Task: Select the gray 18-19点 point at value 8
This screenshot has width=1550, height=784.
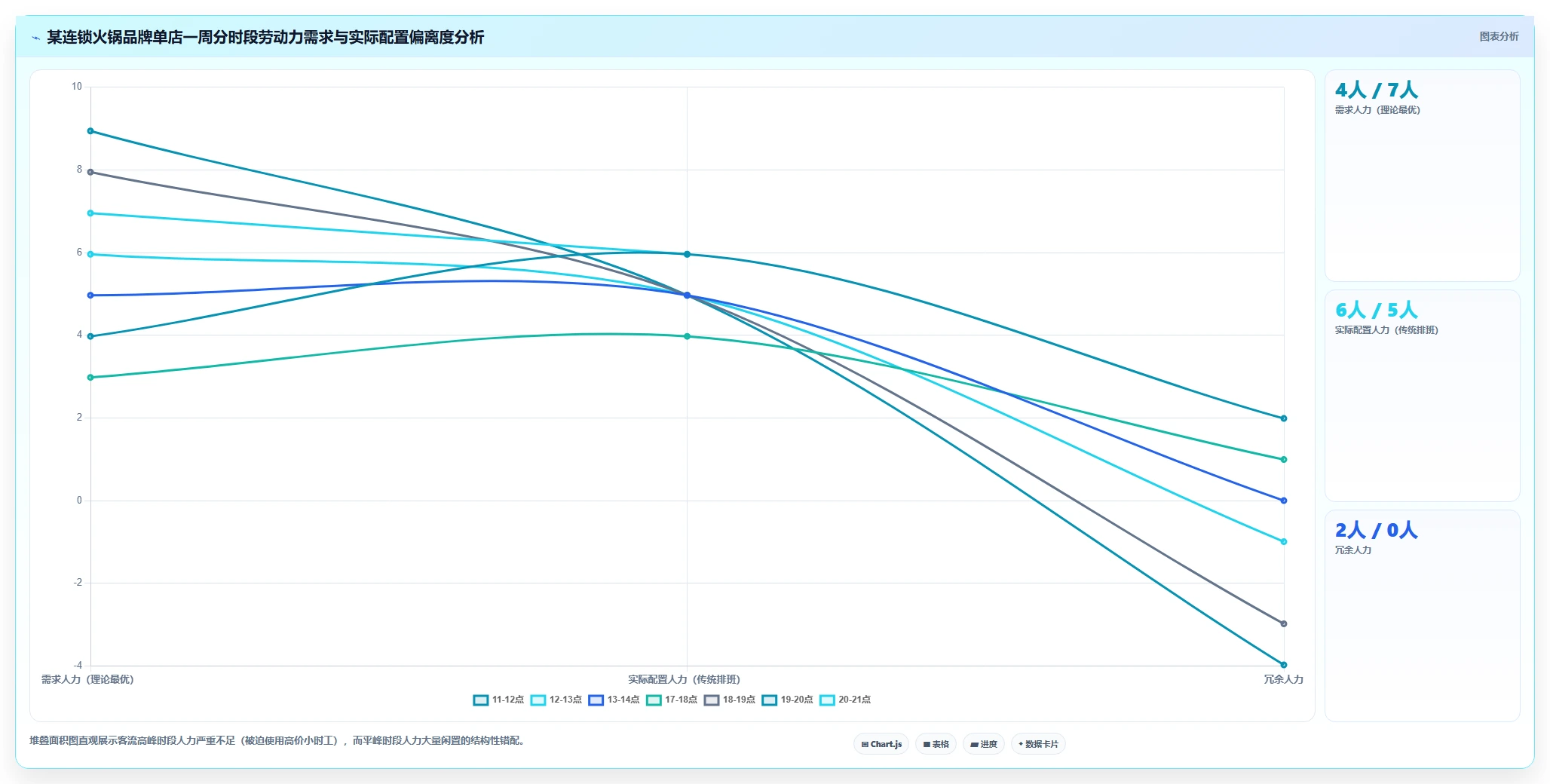Action: click(90, 172)
